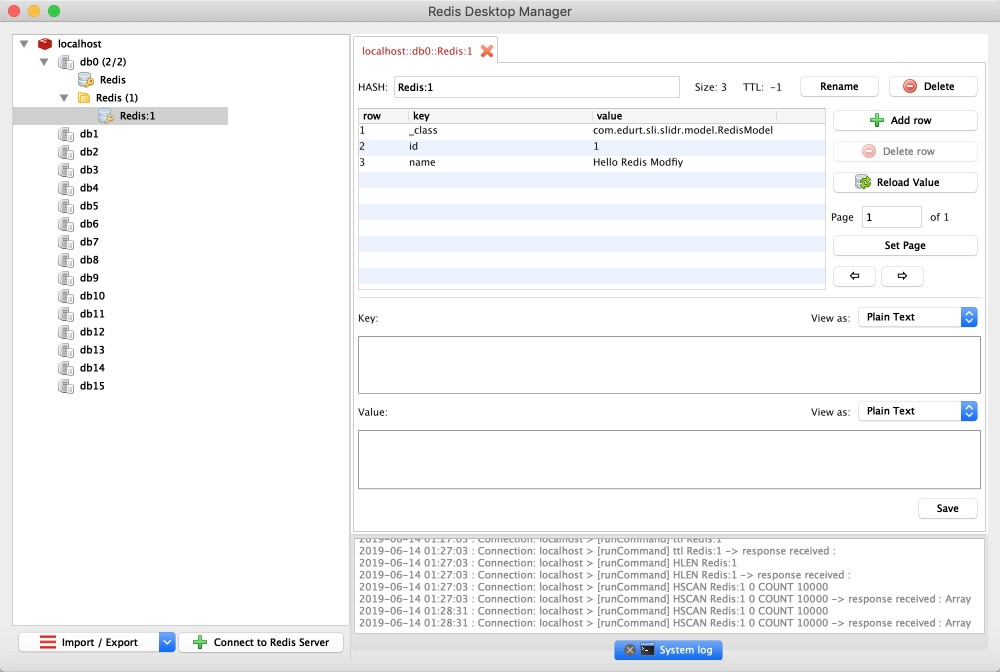Click the db7 database icon
The height and width of the screenshot is (672, 1000).
(x=66, y=242)
